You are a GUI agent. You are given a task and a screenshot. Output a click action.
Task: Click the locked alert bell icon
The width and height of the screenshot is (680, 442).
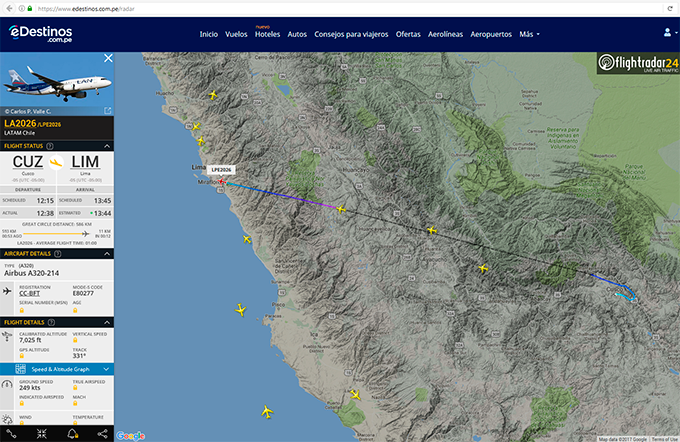point(72,433)
